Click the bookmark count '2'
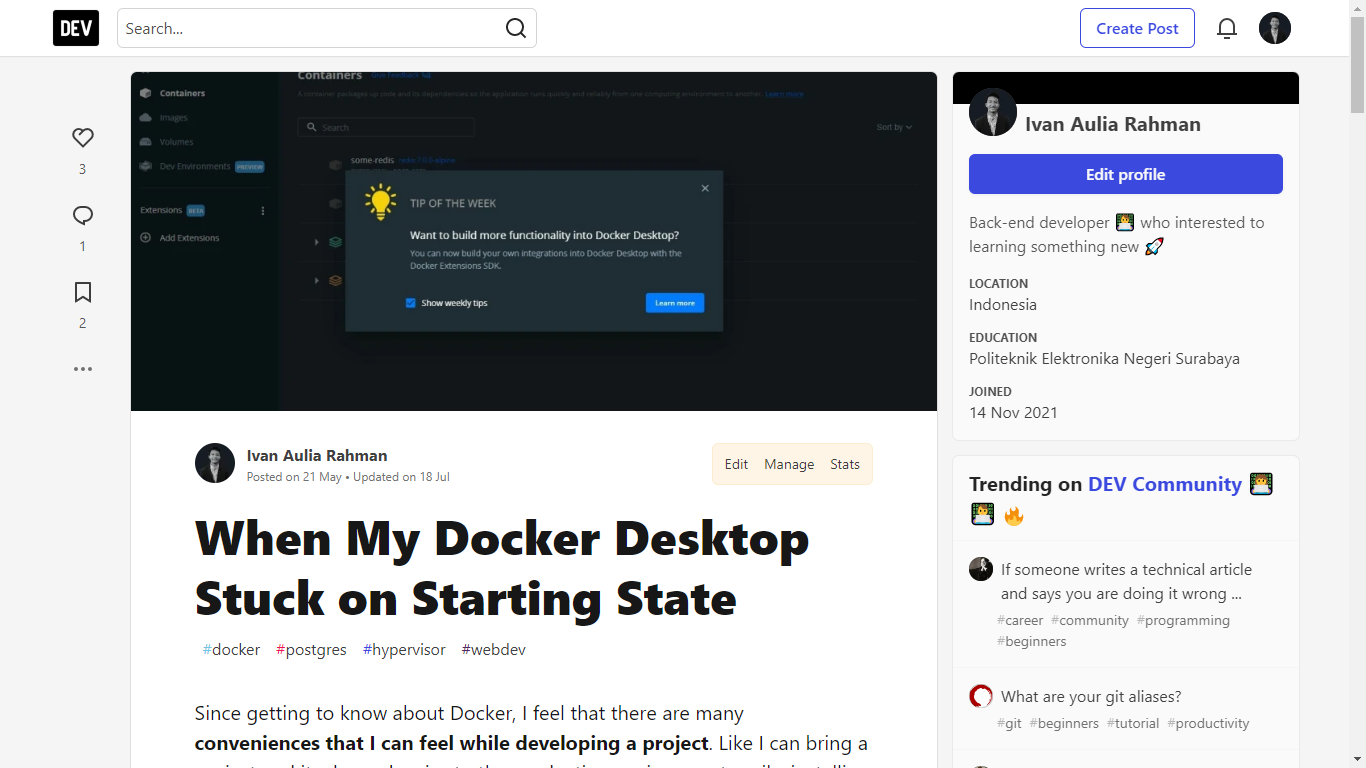This screenshot has height=768, width=1366. 83,323
